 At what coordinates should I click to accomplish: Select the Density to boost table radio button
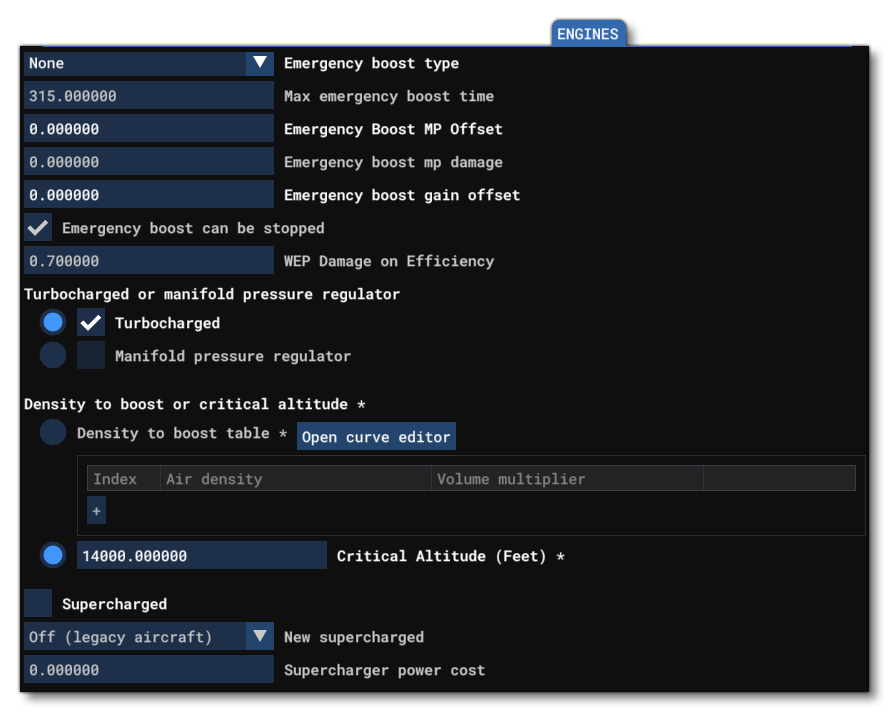click(51, 434)
